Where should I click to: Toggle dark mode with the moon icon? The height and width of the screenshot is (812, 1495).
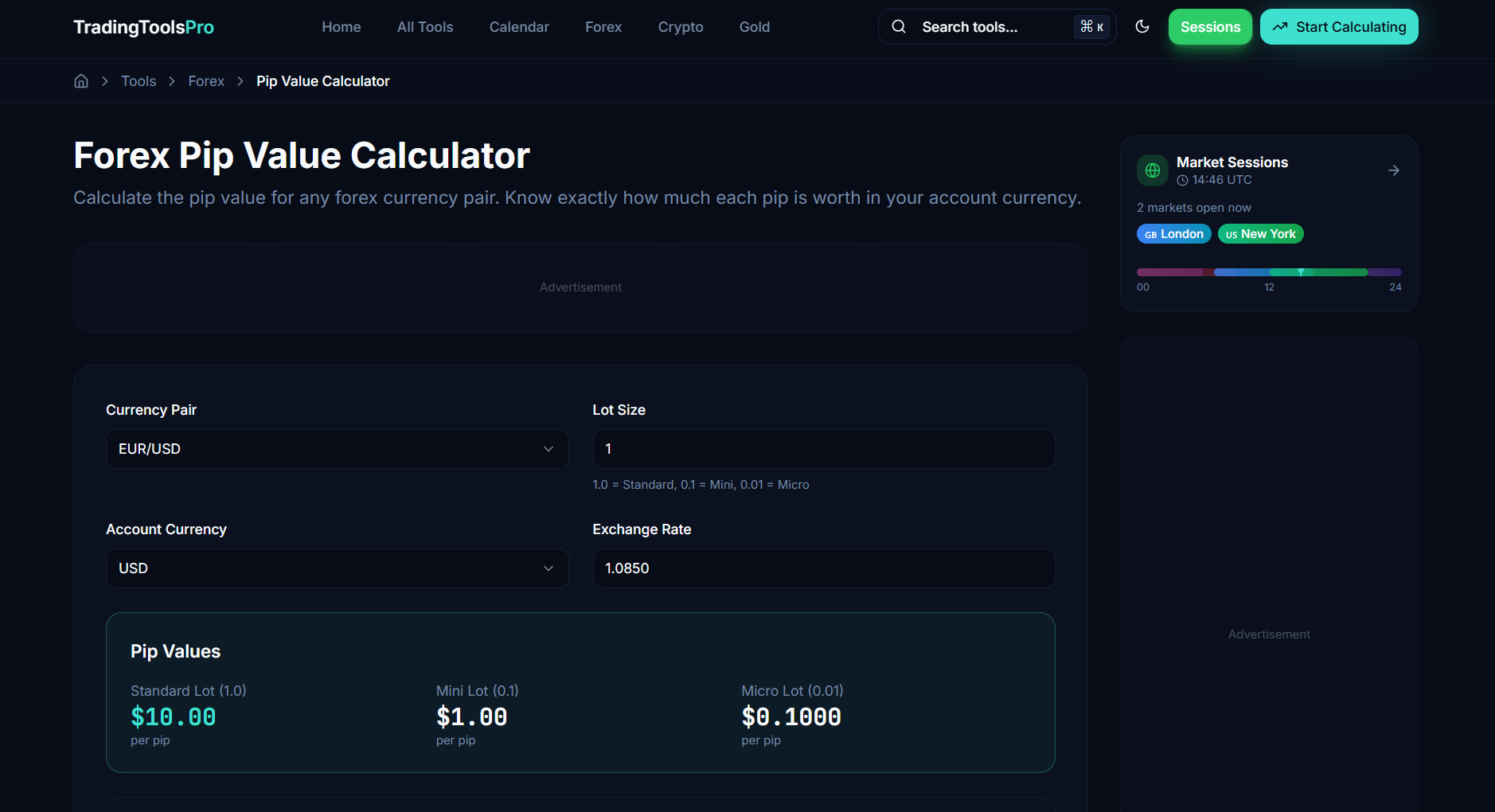[1142, 26]
